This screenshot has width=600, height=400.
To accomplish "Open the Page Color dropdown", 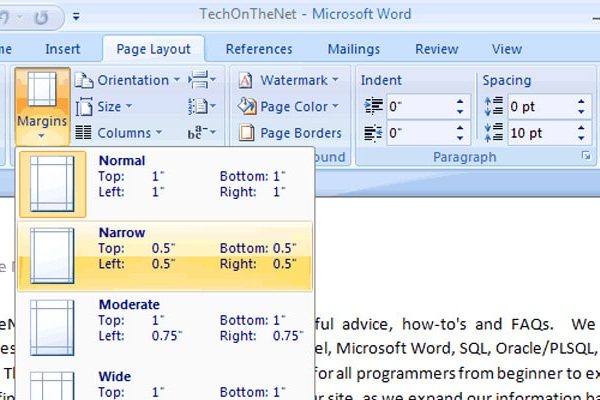I will (x=289, y=106).
